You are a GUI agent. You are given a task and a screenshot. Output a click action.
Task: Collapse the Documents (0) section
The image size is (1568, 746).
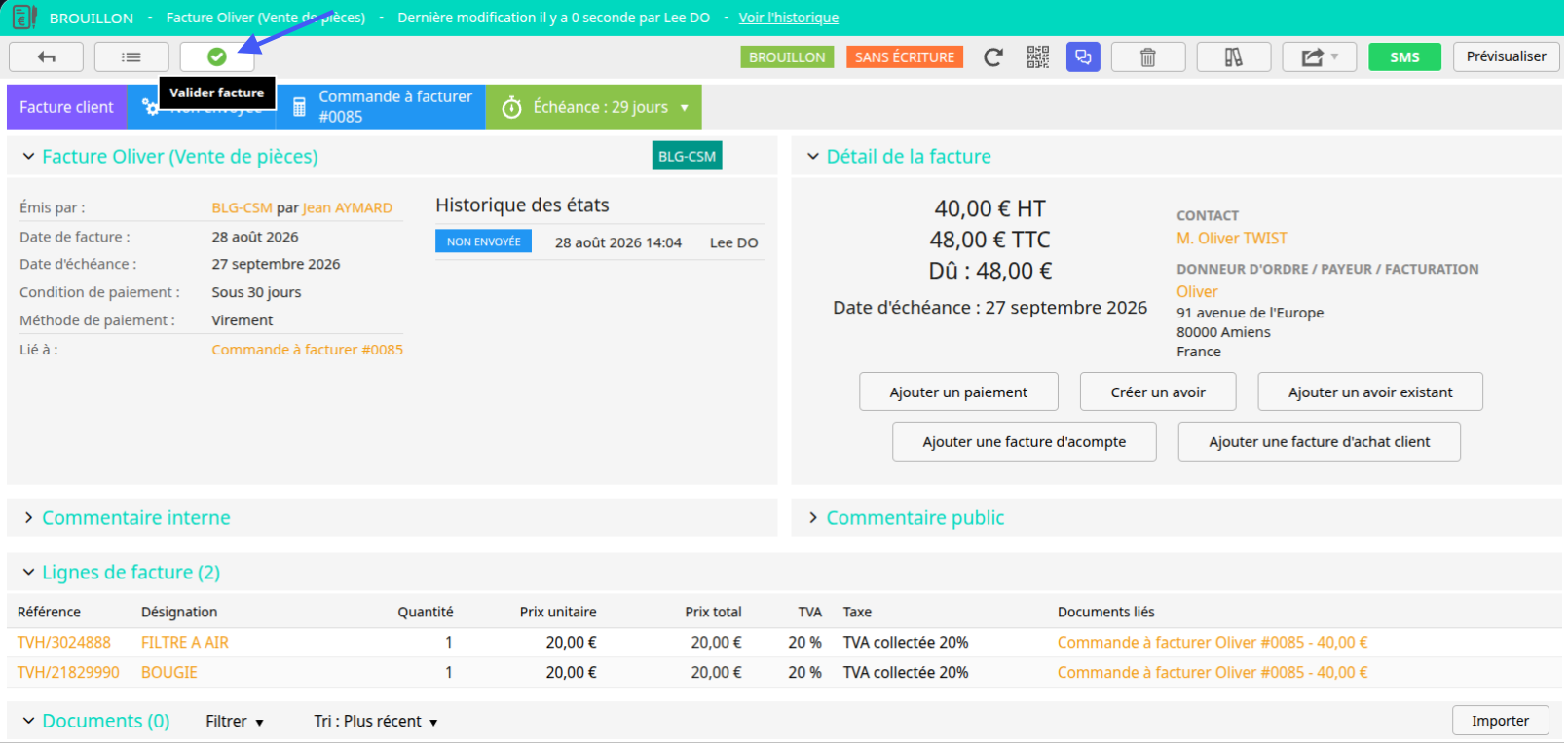29,721
